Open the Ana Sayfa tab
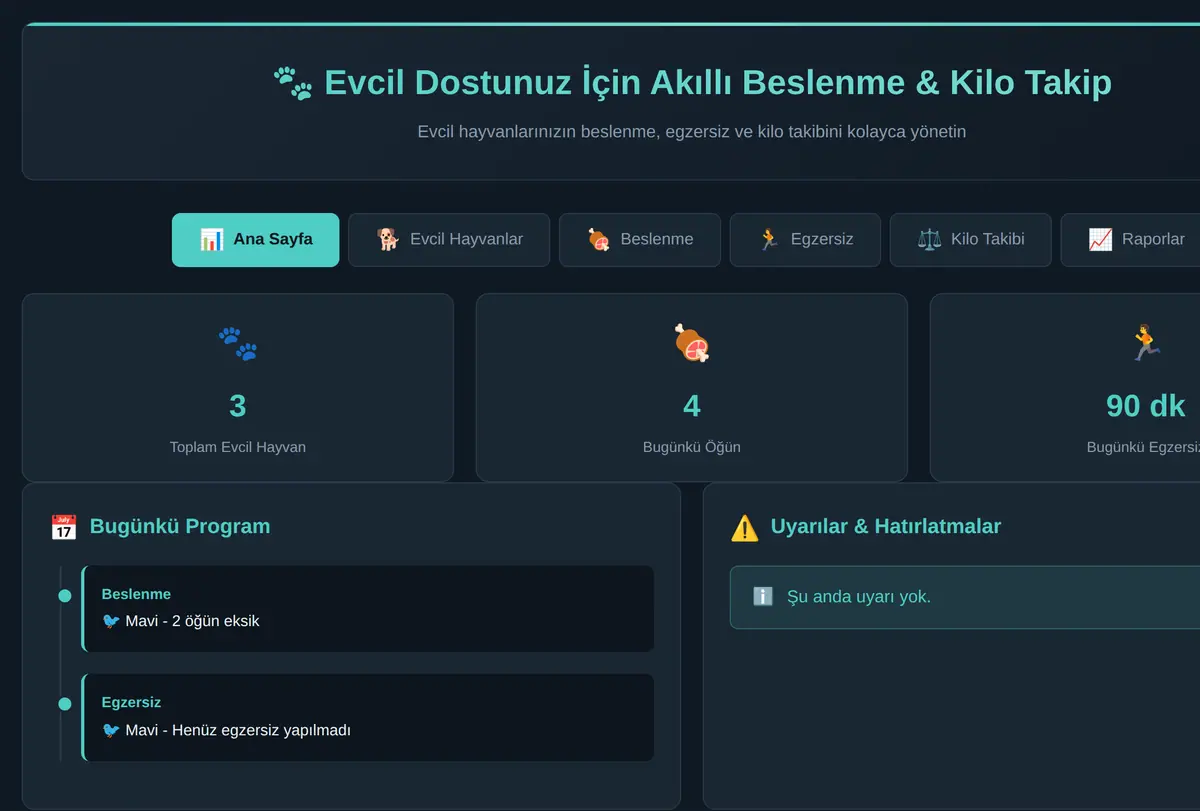Screen dimensions: 1200x811 (x=255, y=240)
